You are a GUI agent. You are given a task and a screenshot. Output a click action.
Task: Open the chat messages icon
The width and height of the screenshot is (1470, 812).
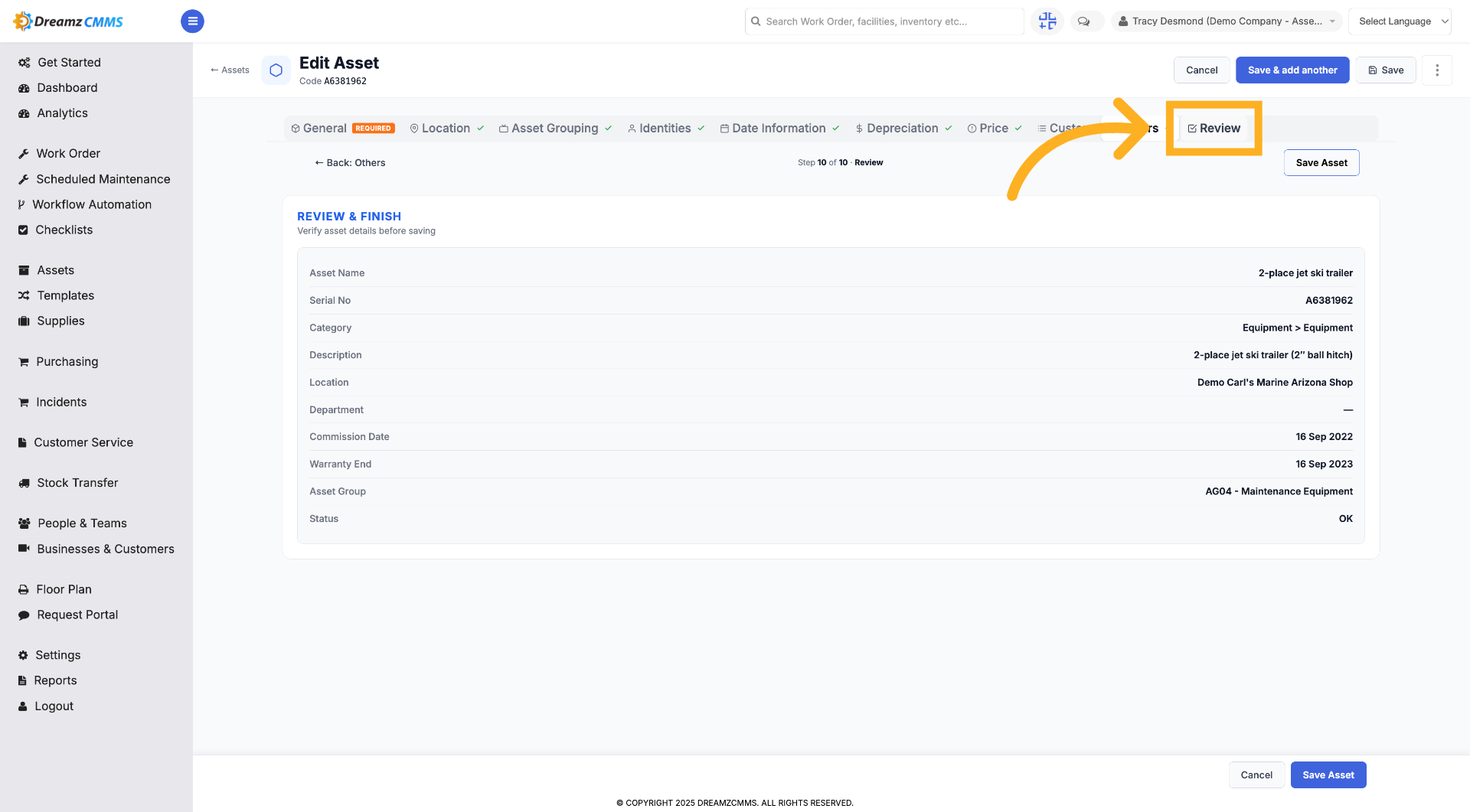1083,21
